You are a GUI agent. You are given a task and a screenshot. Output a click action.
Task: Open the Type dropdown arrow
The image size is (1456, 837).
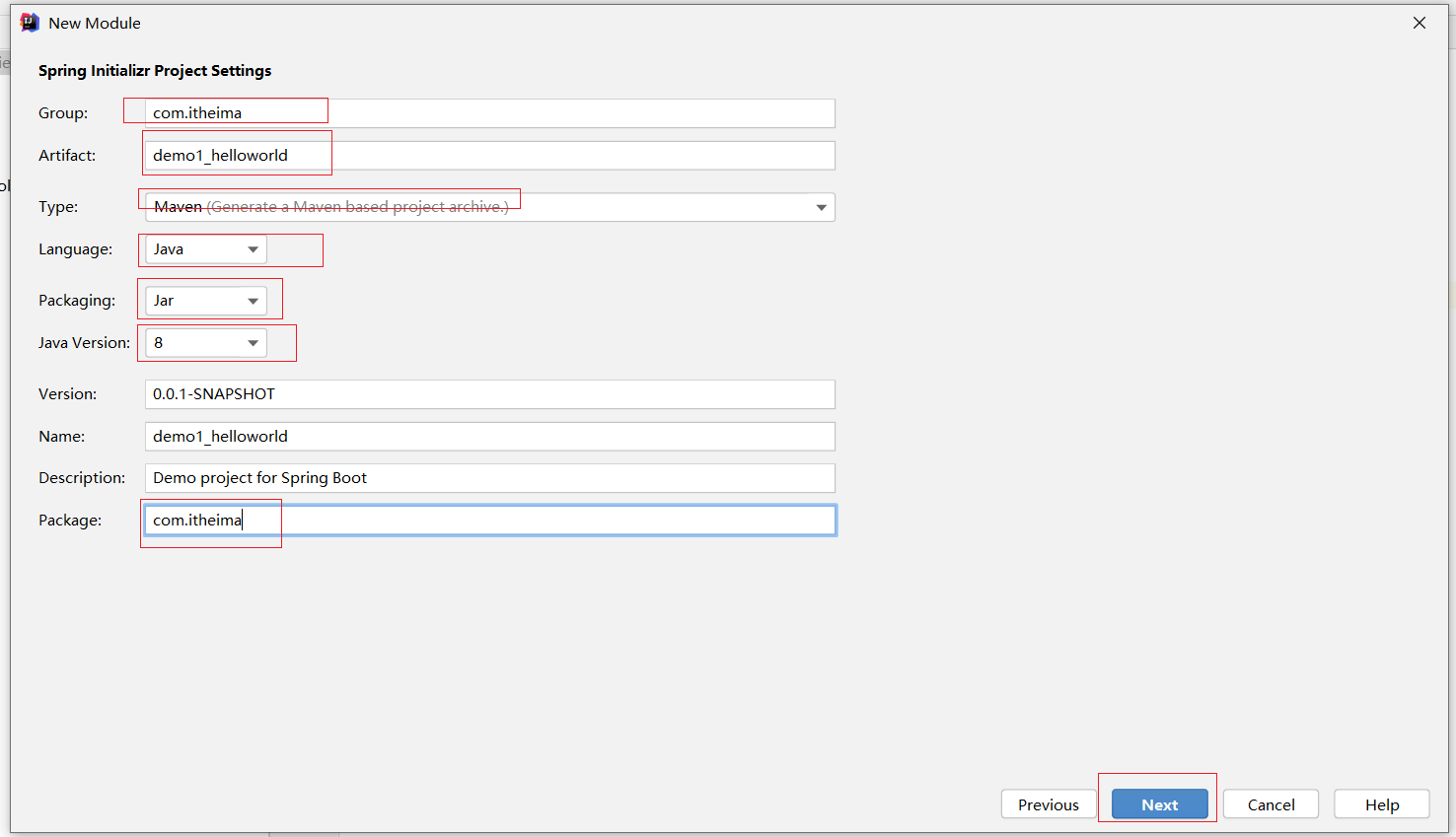point(821,207)
